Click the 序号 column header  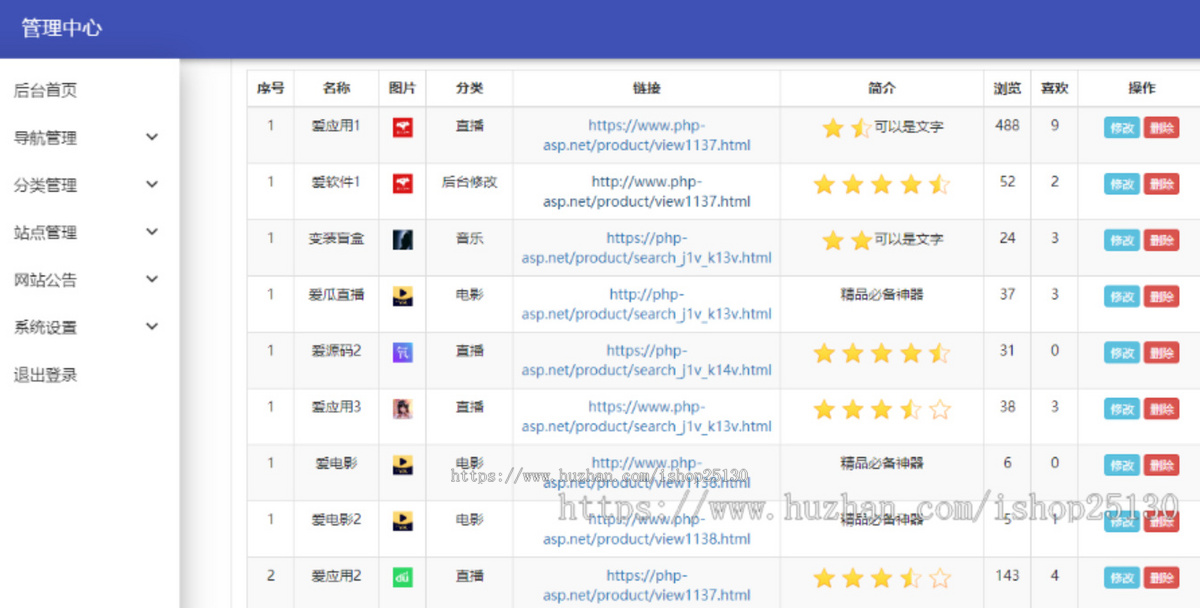[x=270, y=88]
